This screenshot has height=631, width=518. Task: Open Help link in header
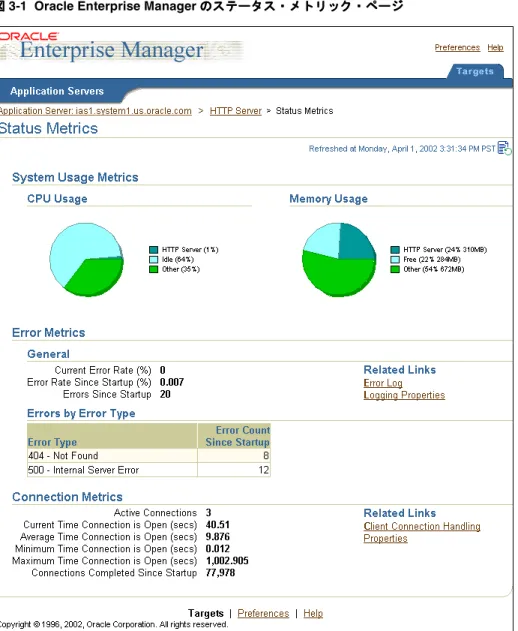click(x=495, y=47)
